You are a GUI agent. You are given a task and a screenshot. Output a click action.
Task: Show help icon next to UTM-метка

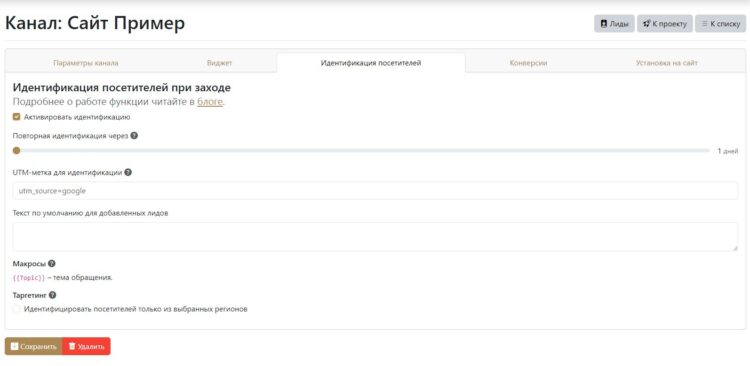[x=128, y=173]
